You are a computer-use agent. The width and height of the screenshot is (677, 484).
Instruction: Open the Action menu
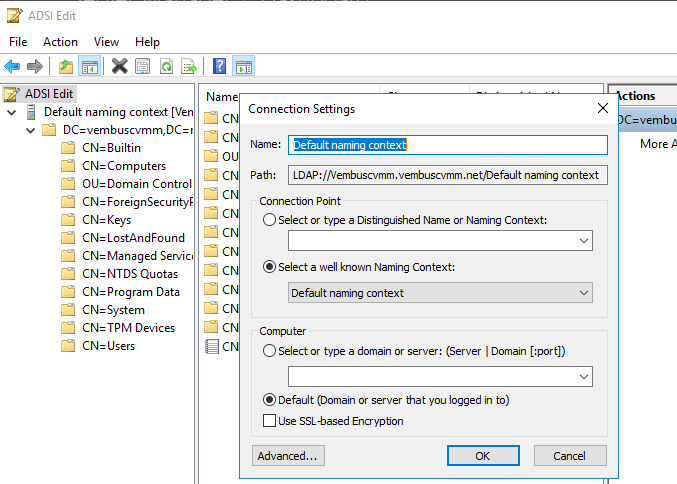point(60,42)
